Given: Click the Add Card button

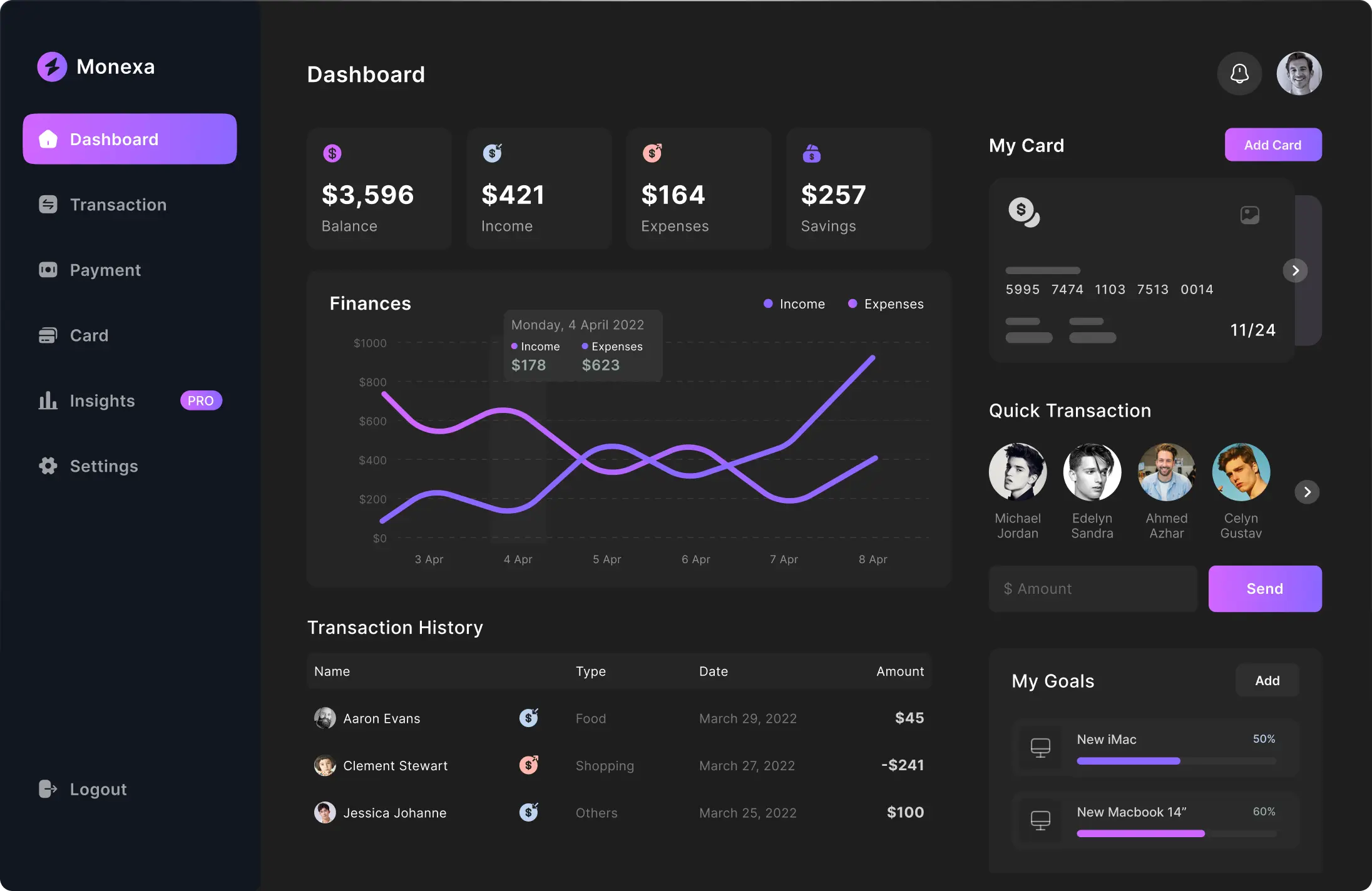Looking at the screenshot, I should click(x=1272, y=145).
